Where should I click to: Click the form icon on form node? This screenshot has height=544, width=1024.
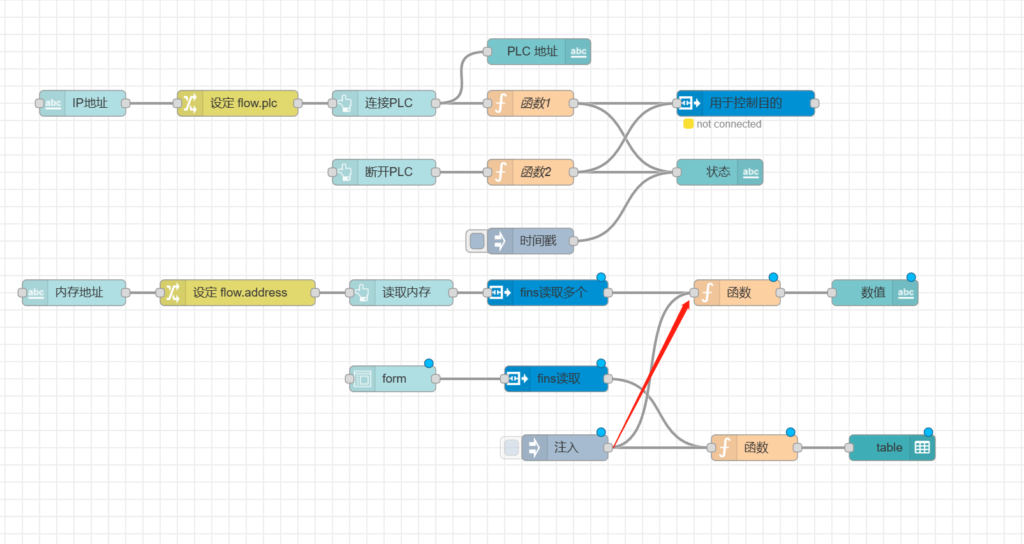tap(362, 379)
